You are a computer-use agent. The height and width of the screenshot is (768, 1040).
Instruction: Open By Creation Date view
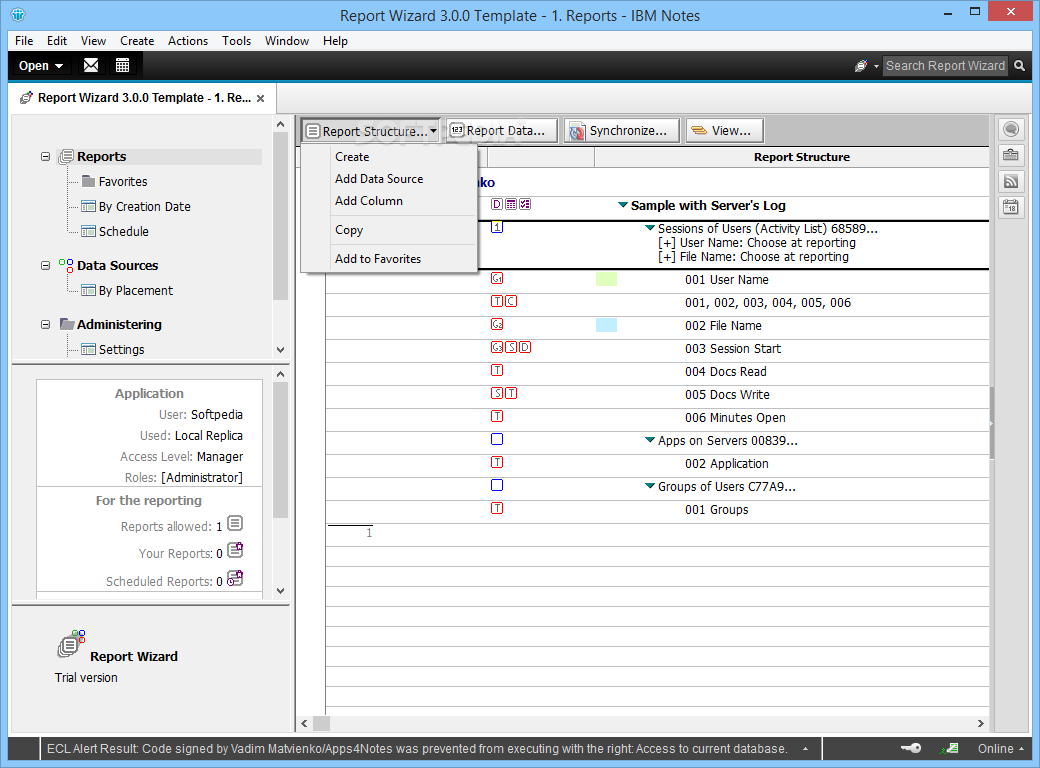coord(145,206)
